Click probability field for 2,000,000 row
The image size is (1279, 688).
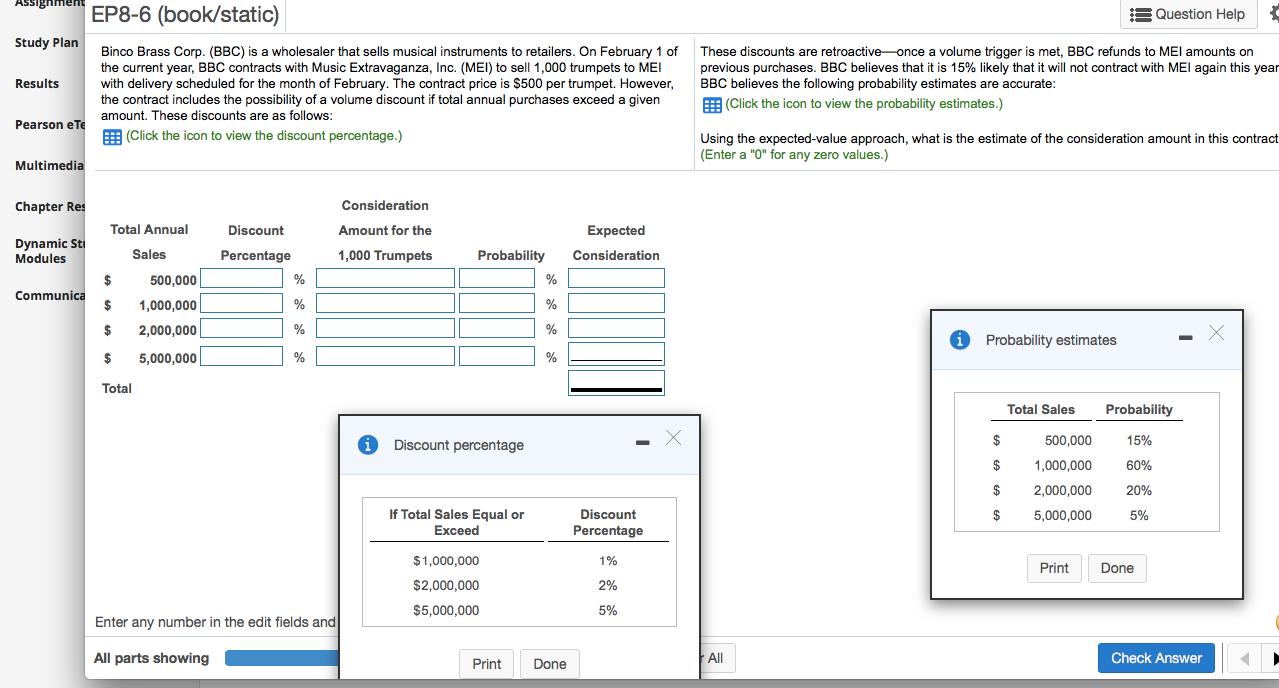tap(497, 328)
